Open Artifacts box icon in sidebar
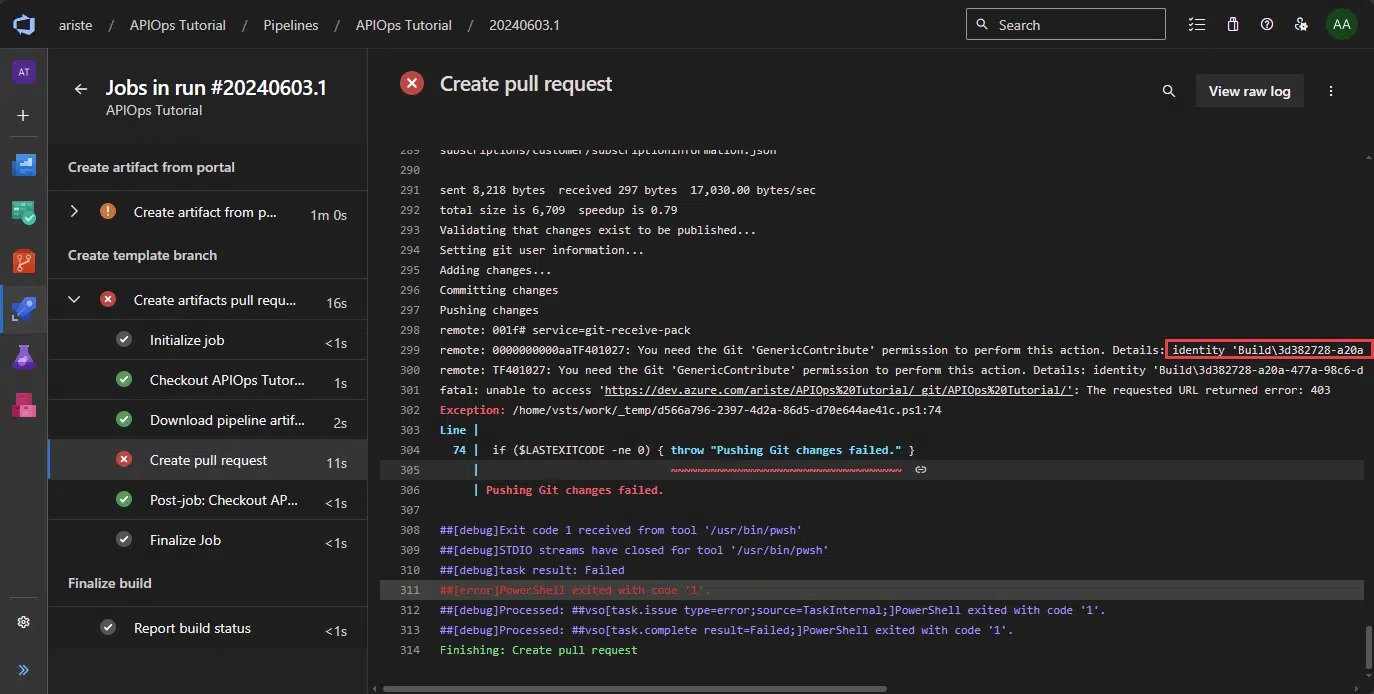 pyautogui.click(x=23, y=405)
